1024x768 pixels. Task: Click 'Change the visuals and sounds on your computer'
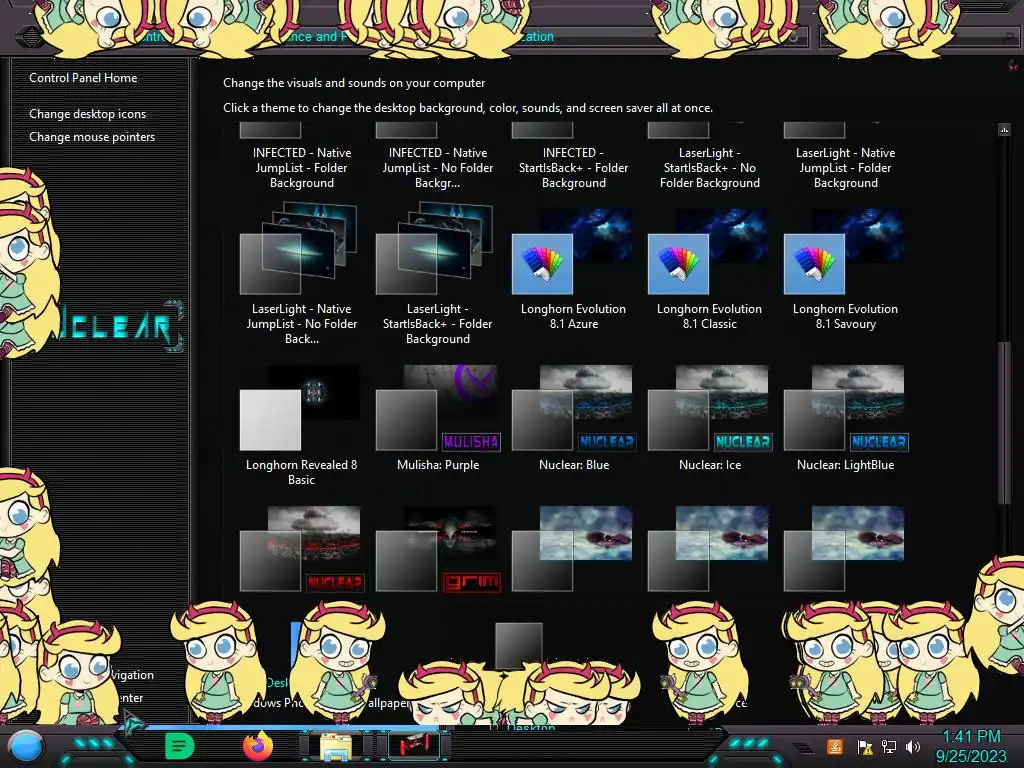(x=354, y=83)
